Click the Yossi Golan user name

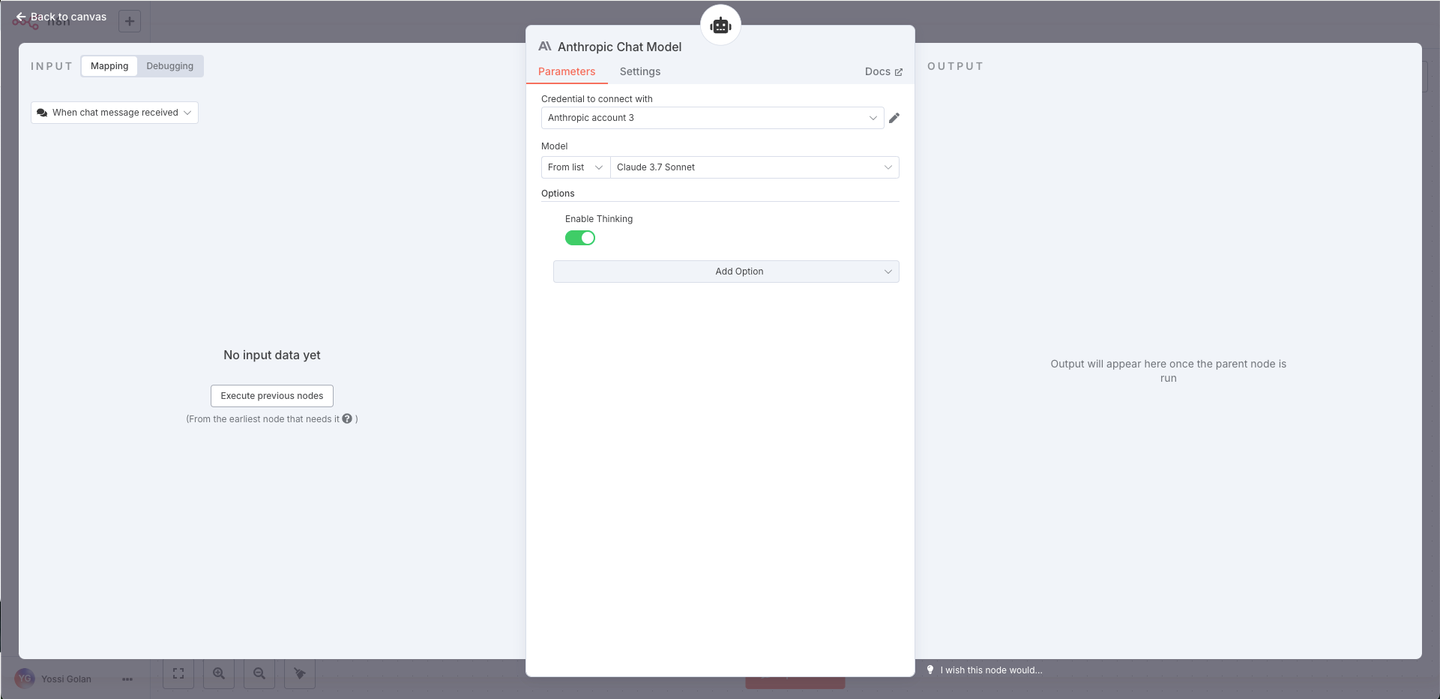point(66,679)
